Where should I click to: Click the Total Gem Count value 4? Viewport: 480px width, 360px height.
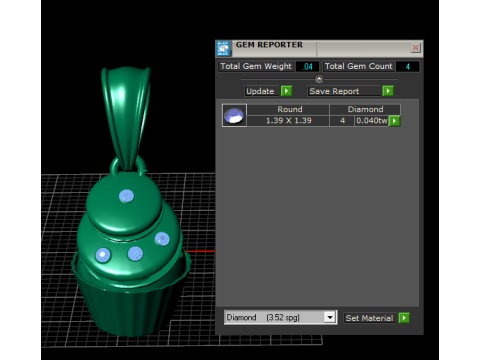tap(408, 67)
